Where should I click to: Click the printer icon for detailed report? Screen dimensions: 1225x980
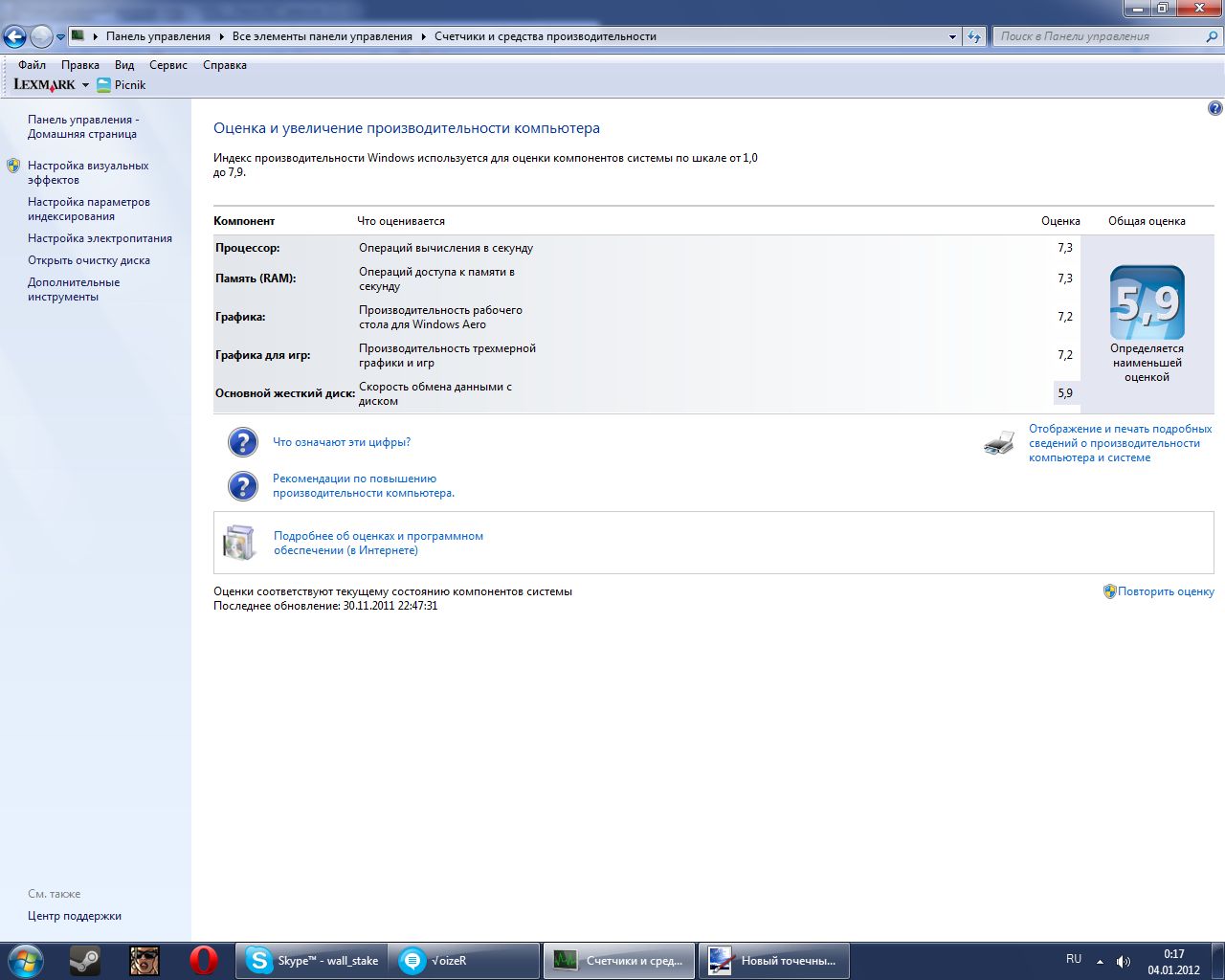tap(998, 443)
